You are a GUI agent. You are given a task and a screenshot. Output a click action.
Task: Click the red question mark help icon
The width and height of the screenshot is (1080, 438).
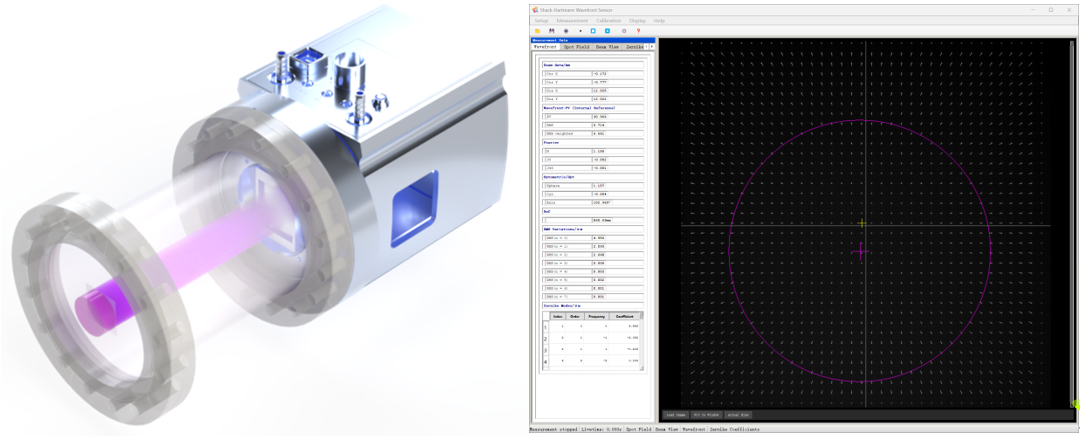[x=639, y=31]
